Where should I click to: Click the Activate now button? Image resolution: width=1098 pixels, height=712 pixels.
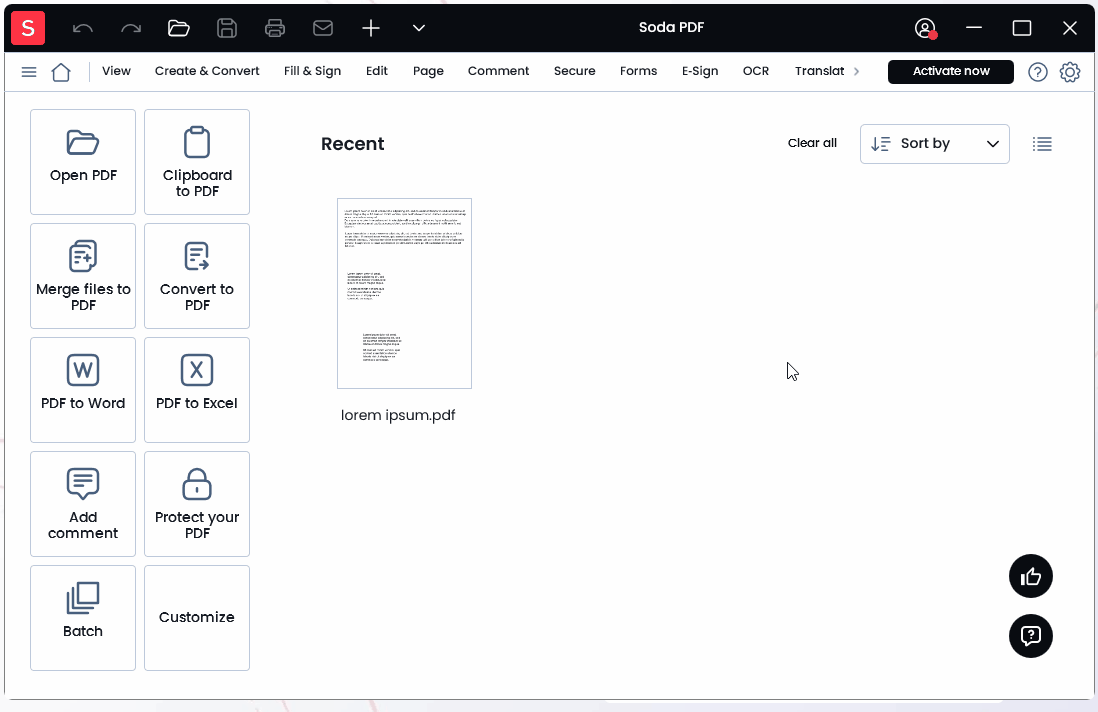click(x=951, y=71)
